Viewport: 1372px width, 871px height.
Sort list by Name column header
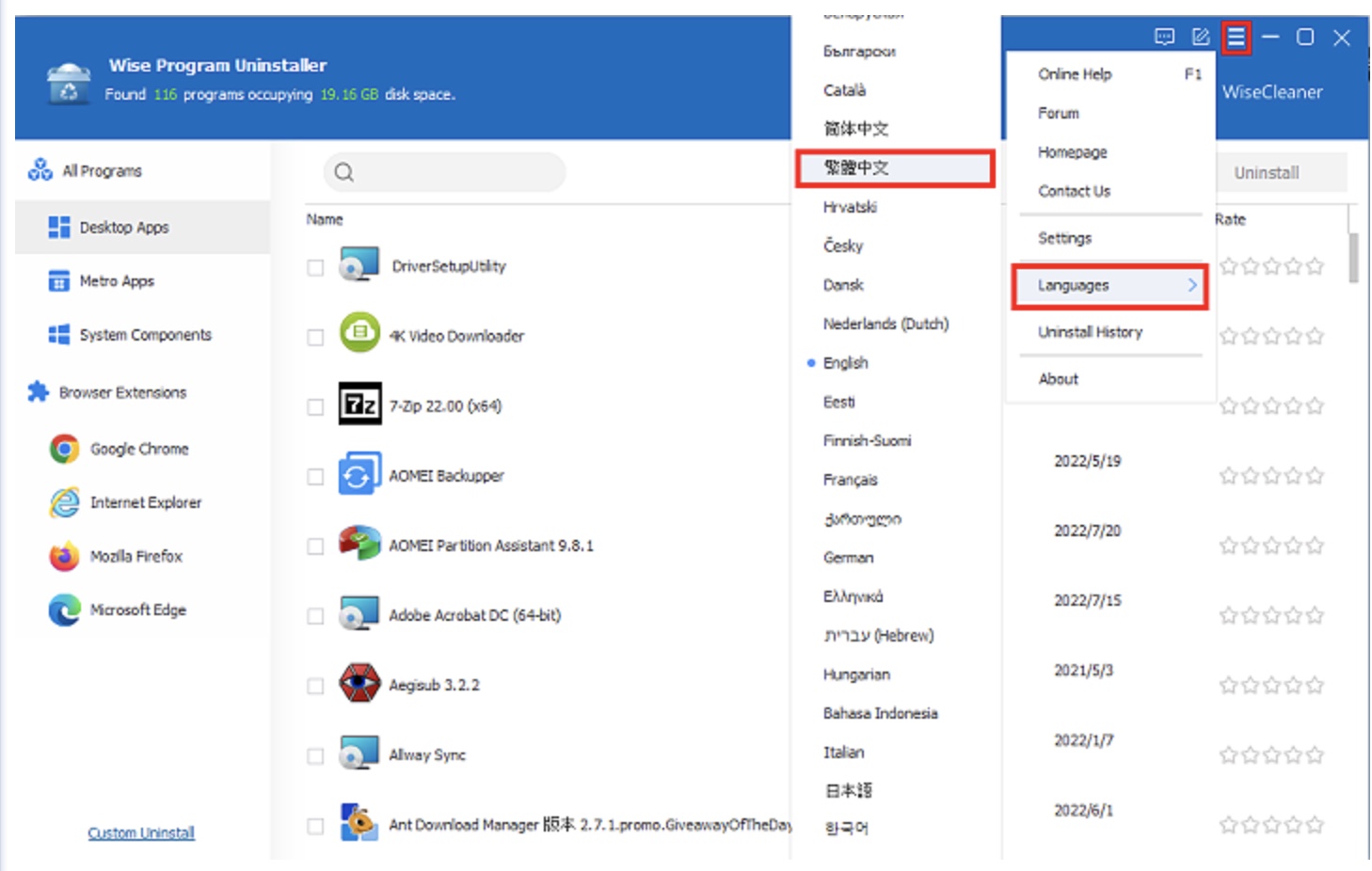[325, 219]
